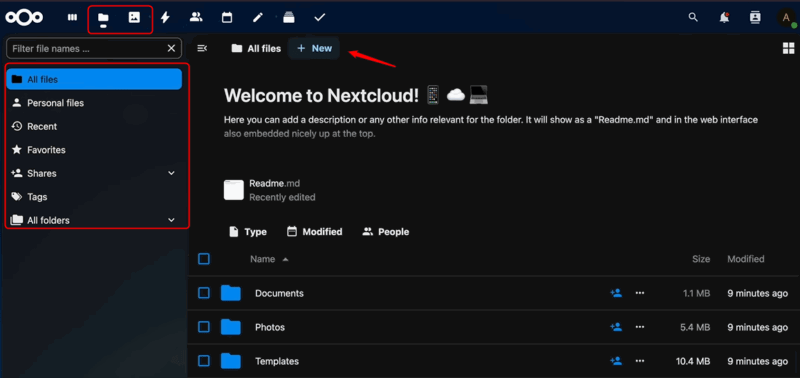
Task: Open actions menu for Photos
Action: point(640,327)
